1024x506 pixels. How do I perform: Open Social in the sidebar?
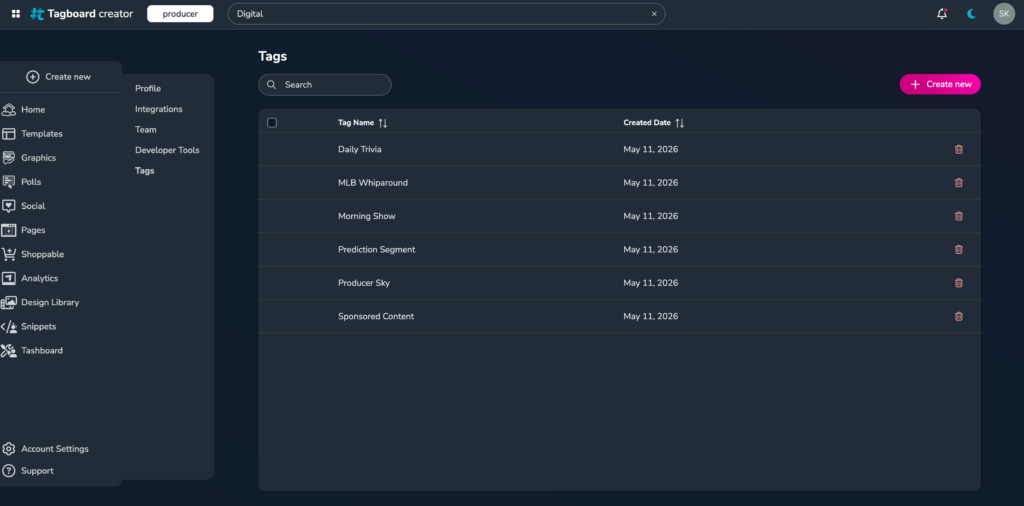33,206
